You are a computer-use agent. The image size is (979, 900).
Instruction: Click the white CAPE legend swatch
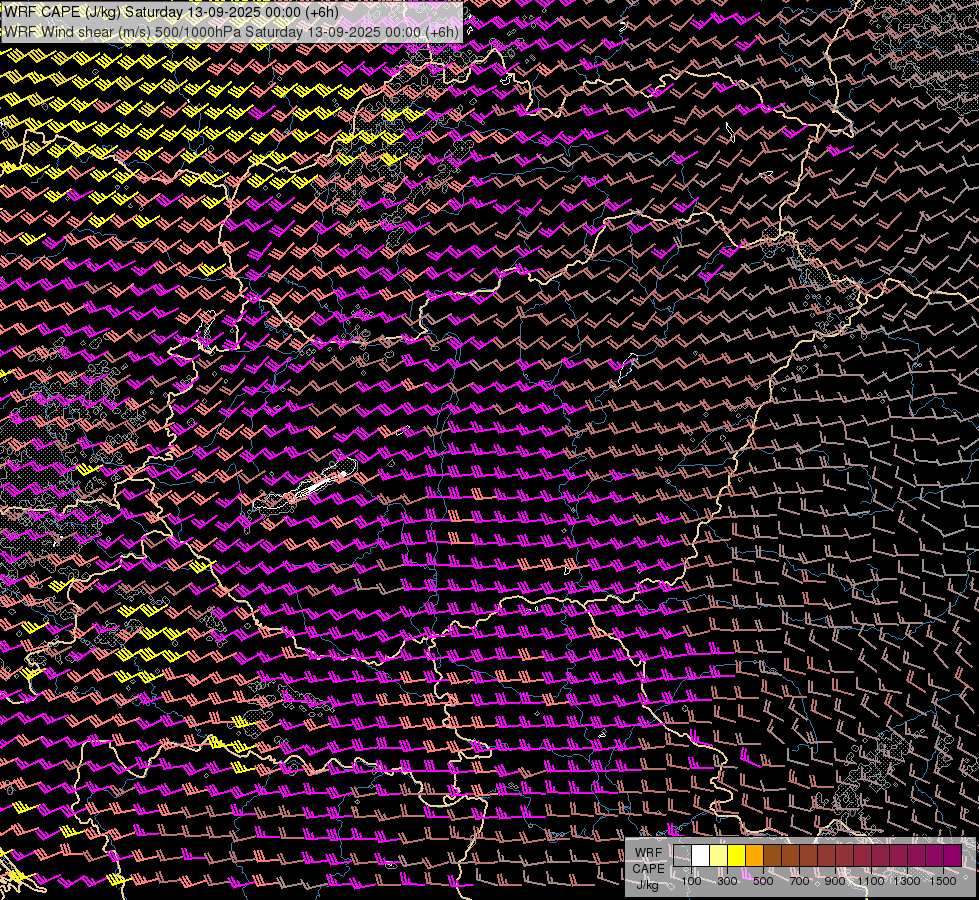pyautogui.click(x=701, y=855)
